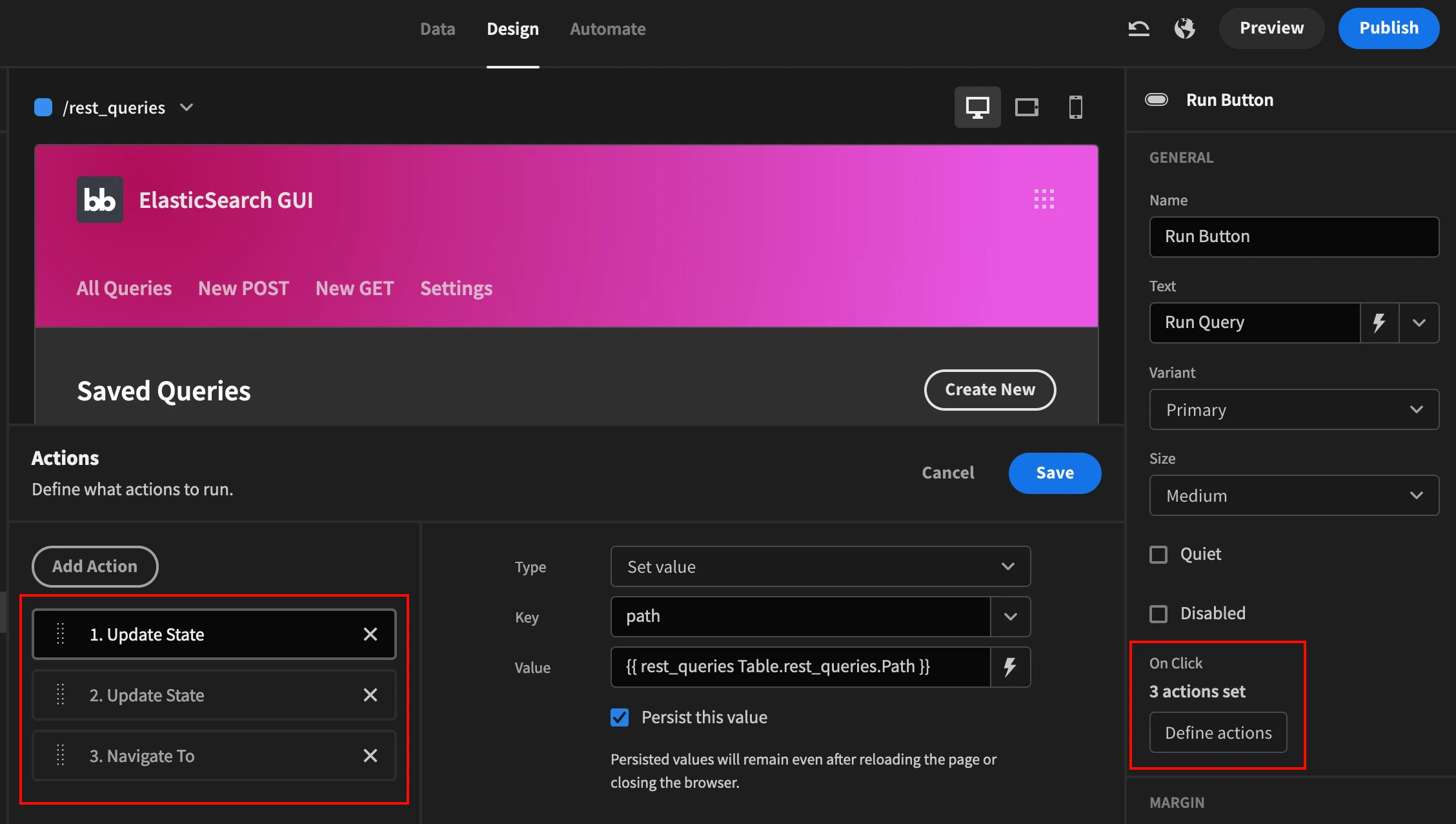Enable the Quiet checkbox

[x=1158, y=554]
